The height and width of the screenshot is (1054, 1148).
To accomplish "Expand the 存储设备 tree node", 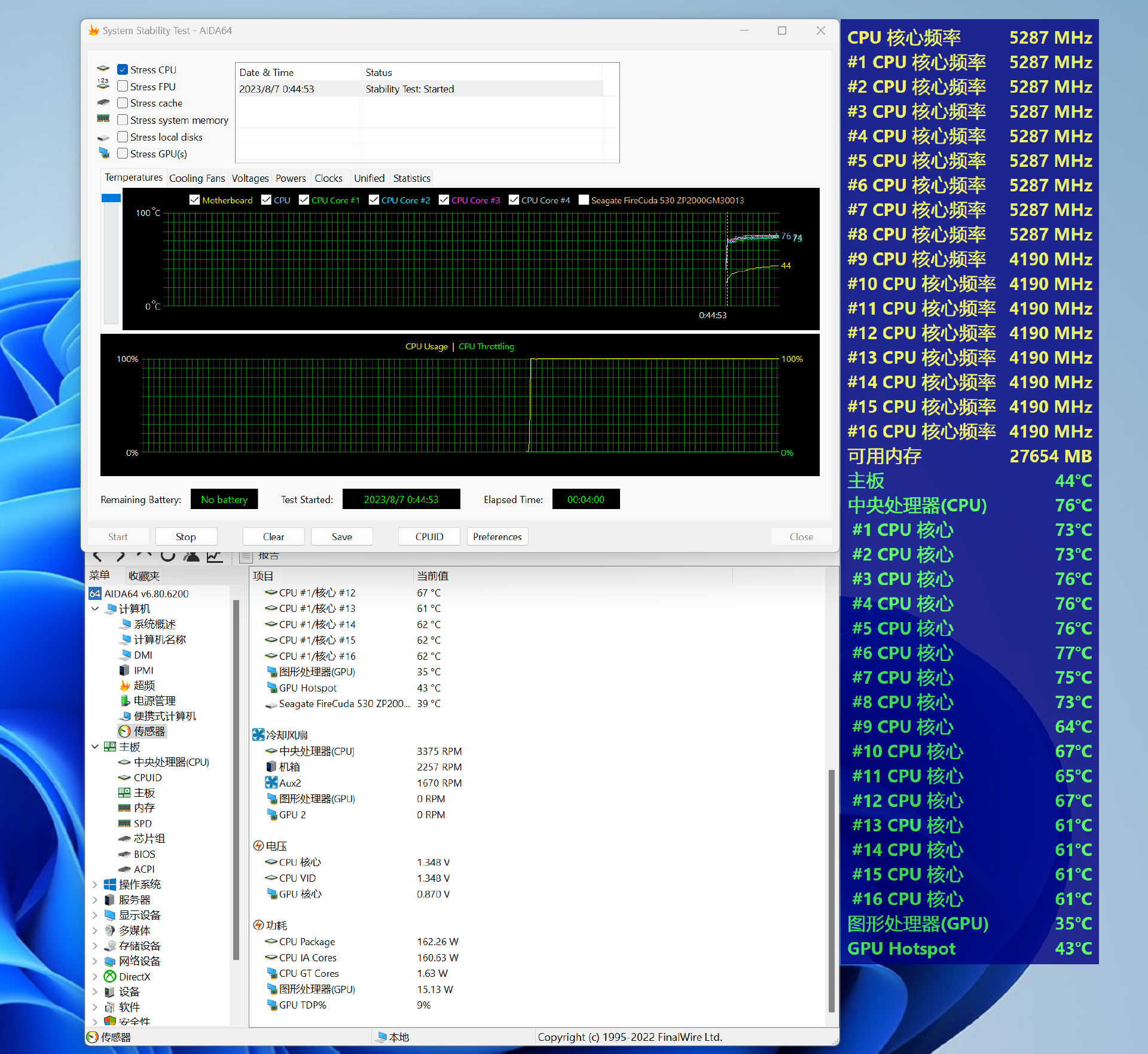I will tap(95, 946).
